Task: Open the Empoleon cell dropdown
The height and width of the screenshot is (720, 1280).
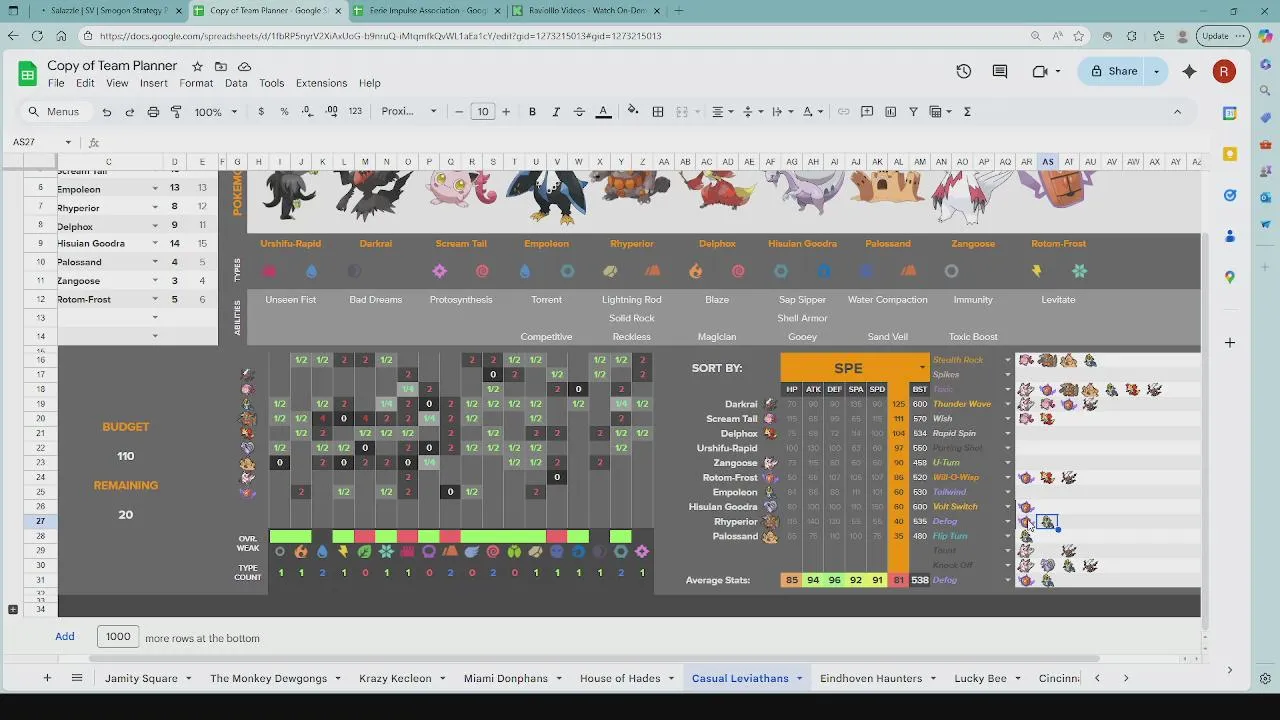Action: (x=155, y=189)
